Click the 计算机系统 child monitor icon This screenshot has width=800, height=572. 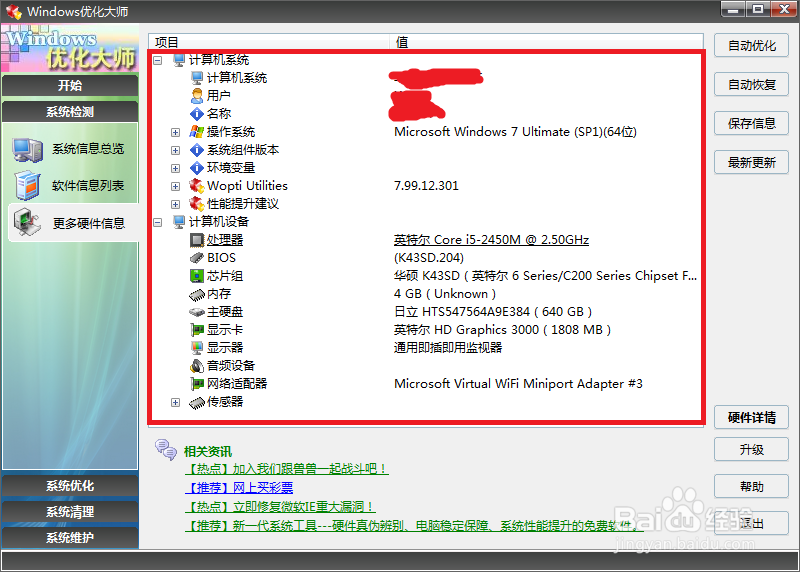(x=197, y=78)
